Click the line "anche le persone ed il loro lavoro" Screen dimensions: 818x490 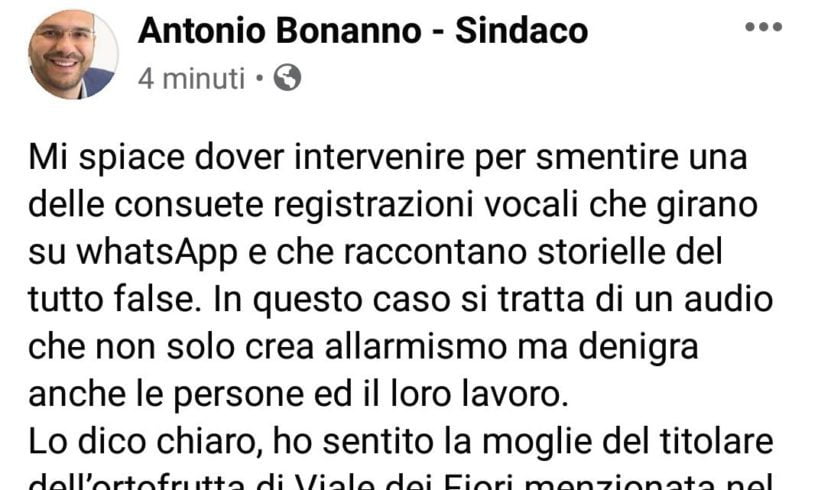click(298, 394)
